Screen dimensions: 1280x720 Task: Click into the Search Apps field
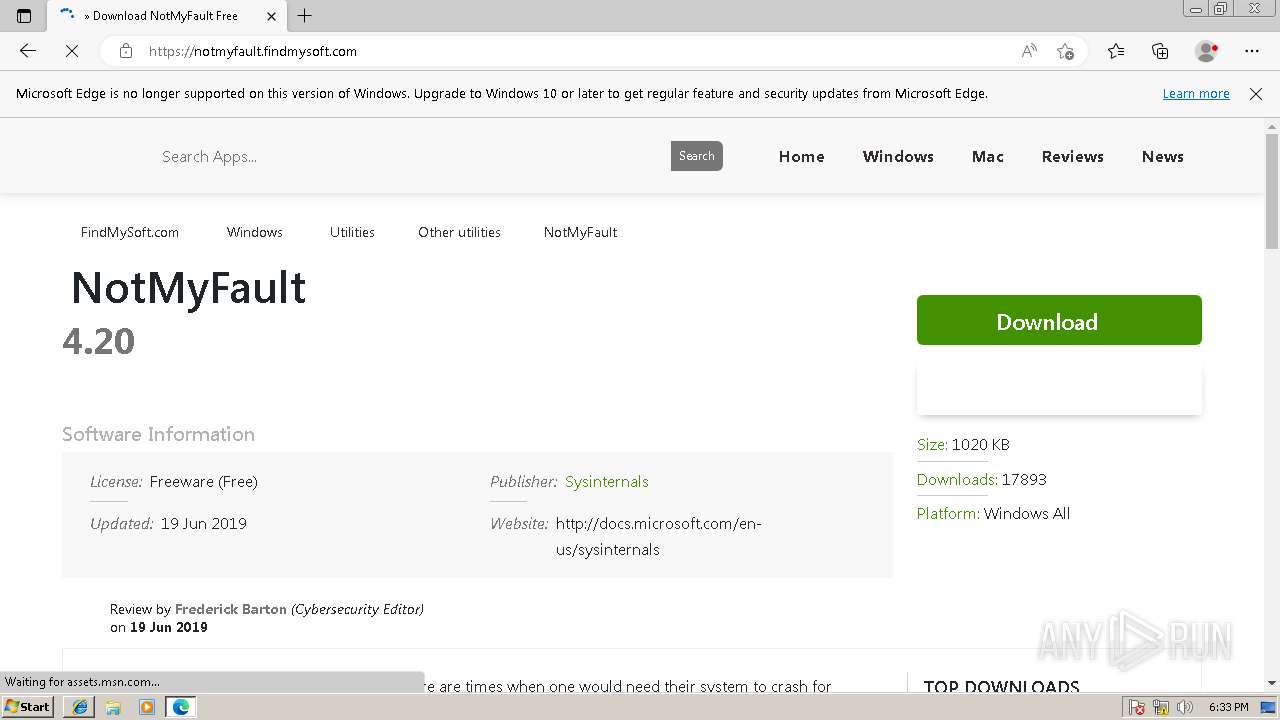coord(410,156)
